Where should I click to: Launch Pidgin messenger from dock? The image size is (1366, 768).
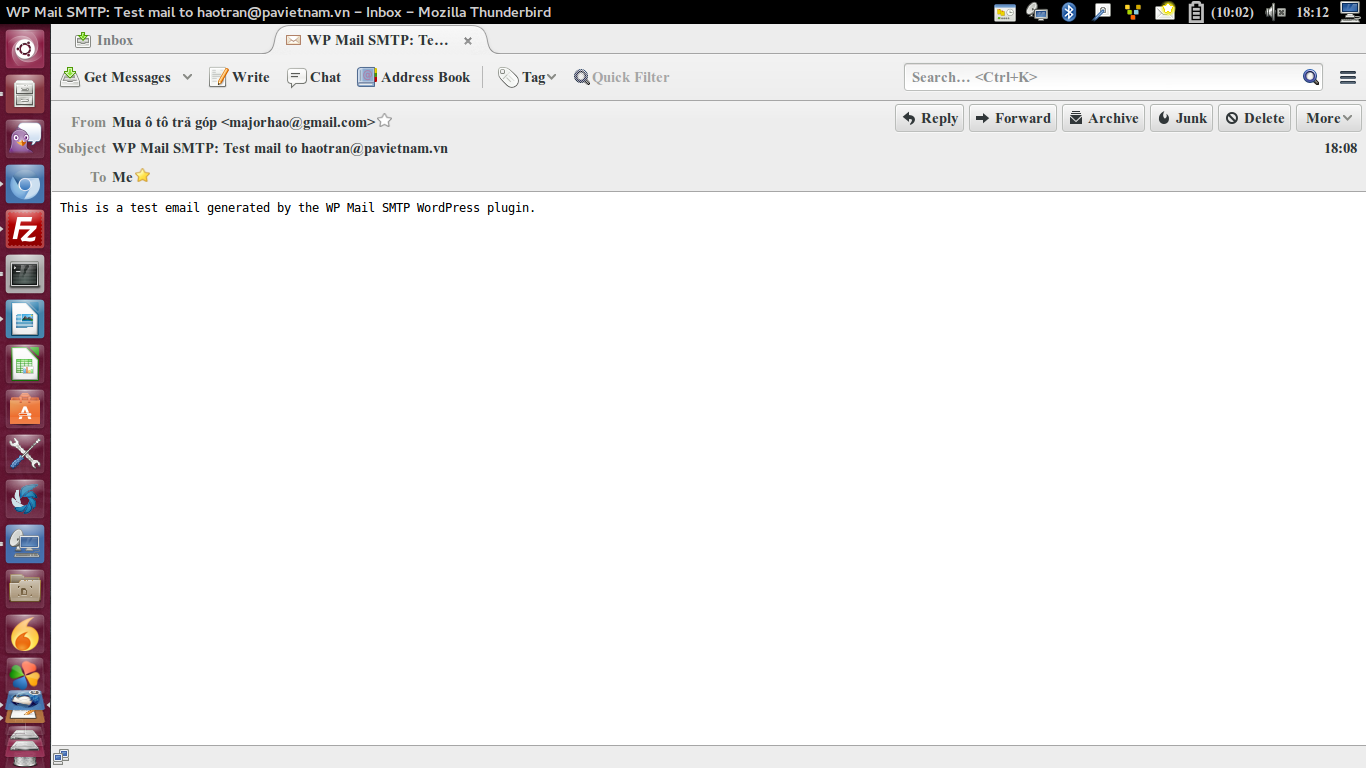tap(25, 139)
